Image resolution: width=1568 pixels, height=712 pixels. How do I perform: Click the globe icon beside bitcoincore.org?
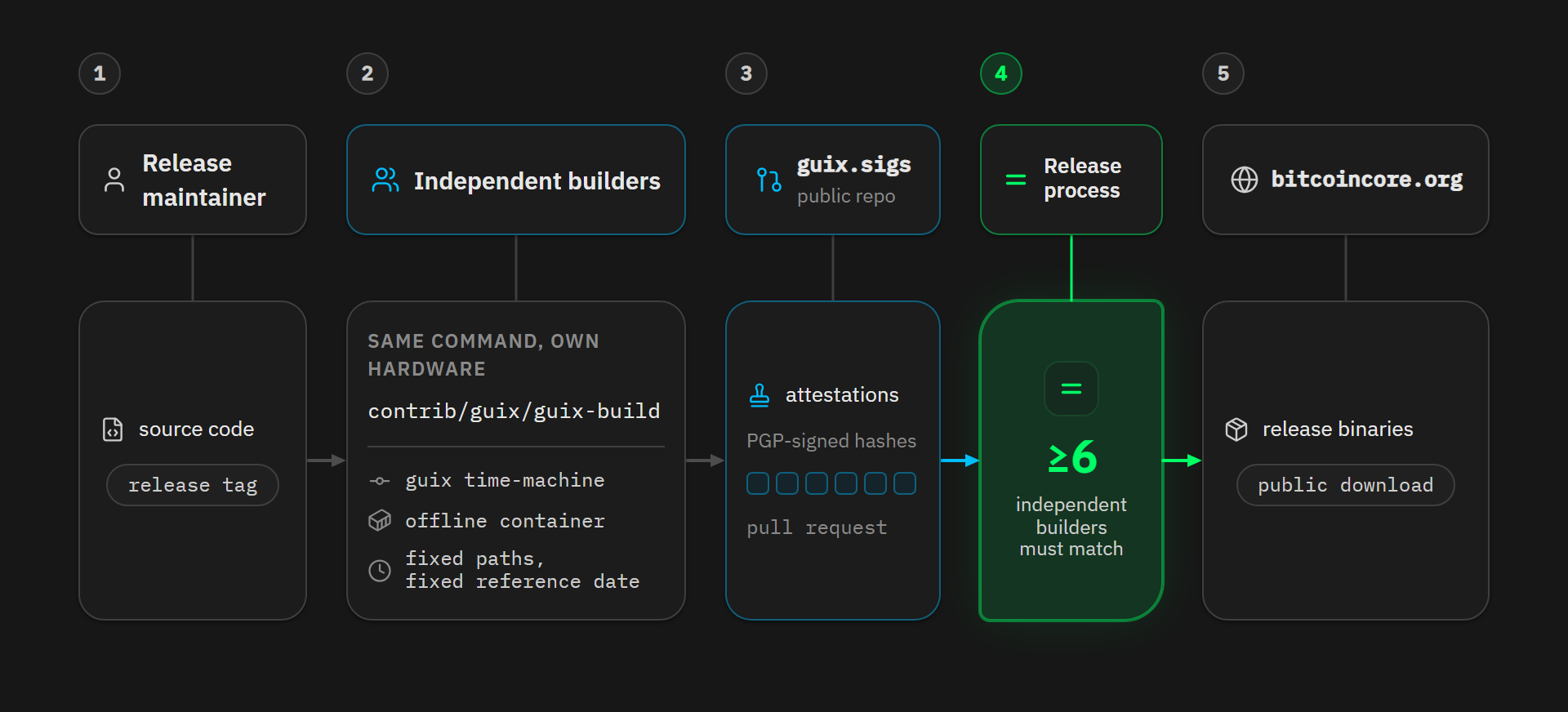(x=1244, y=180)
